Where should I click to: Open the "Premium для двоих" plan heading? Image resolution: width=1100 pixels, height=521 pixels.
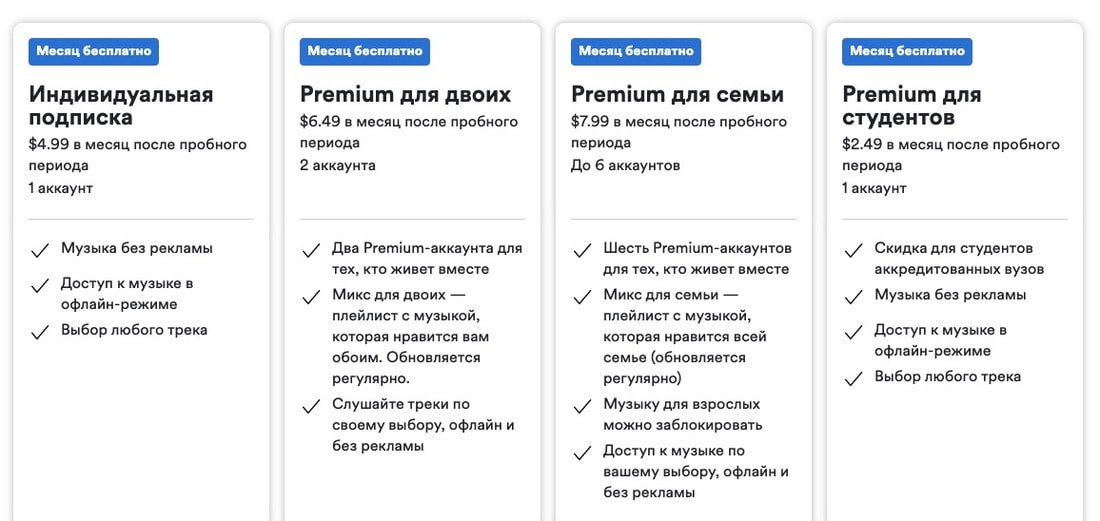(x=405, y=95)
